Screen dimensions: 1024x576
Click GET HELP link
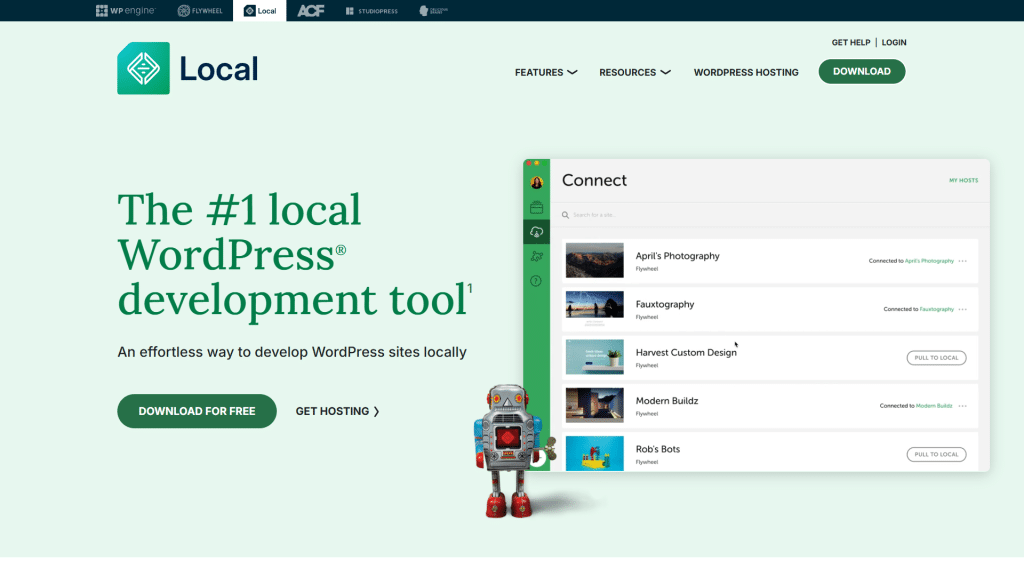pyautogui.click(x=850, y=42)
